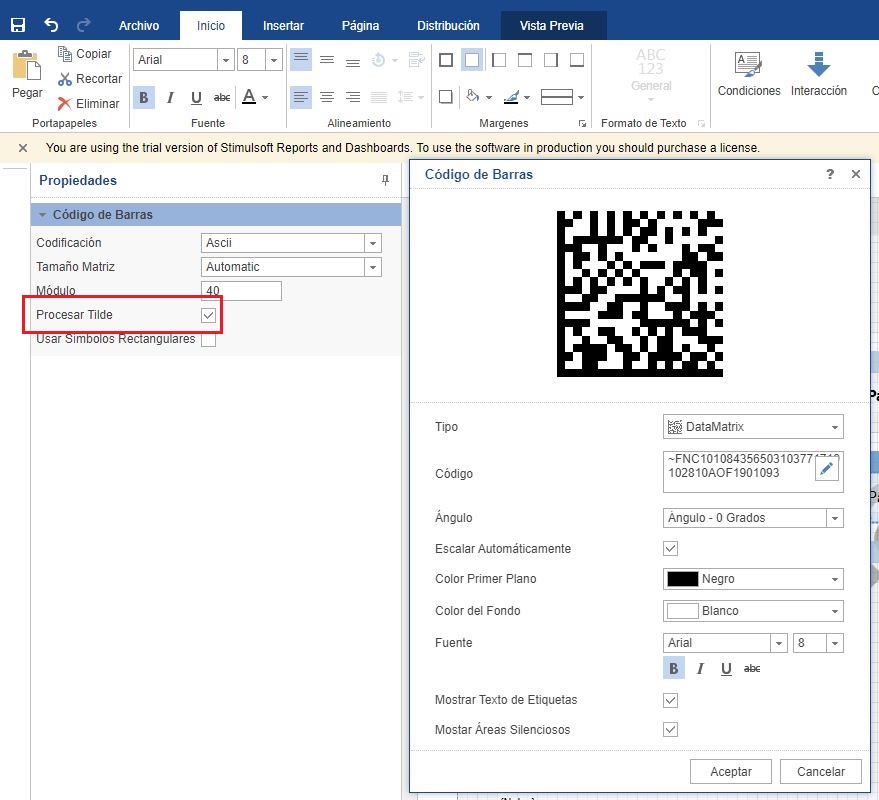879x800 pixels.
Task: Enable Usar Símbolos Rectangulares checkbox
Action: 209,340
